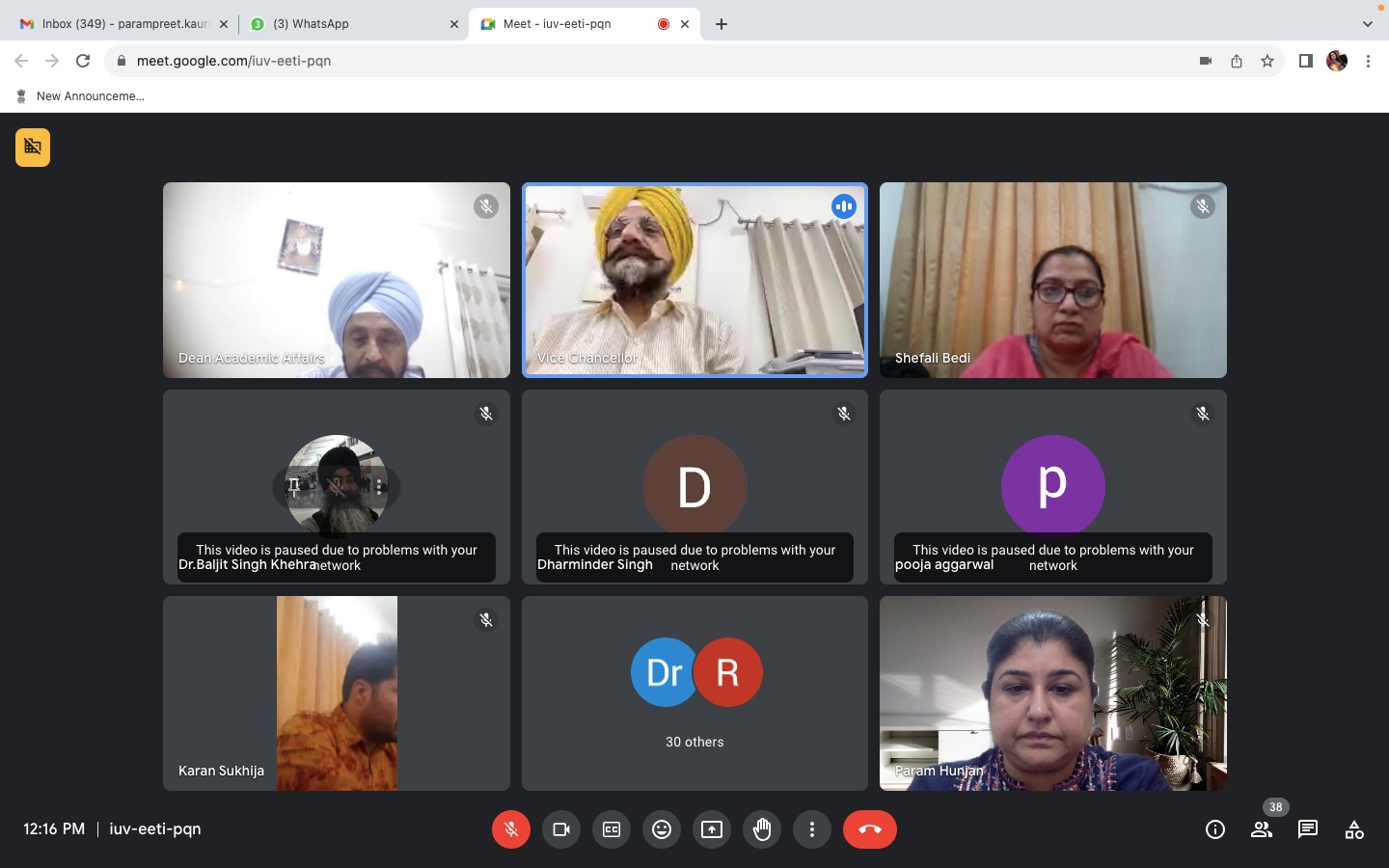The height and width of the screenshot is (868, 1389).
Task: Click the yellow presentation-off icon
Action: [33, 148]
